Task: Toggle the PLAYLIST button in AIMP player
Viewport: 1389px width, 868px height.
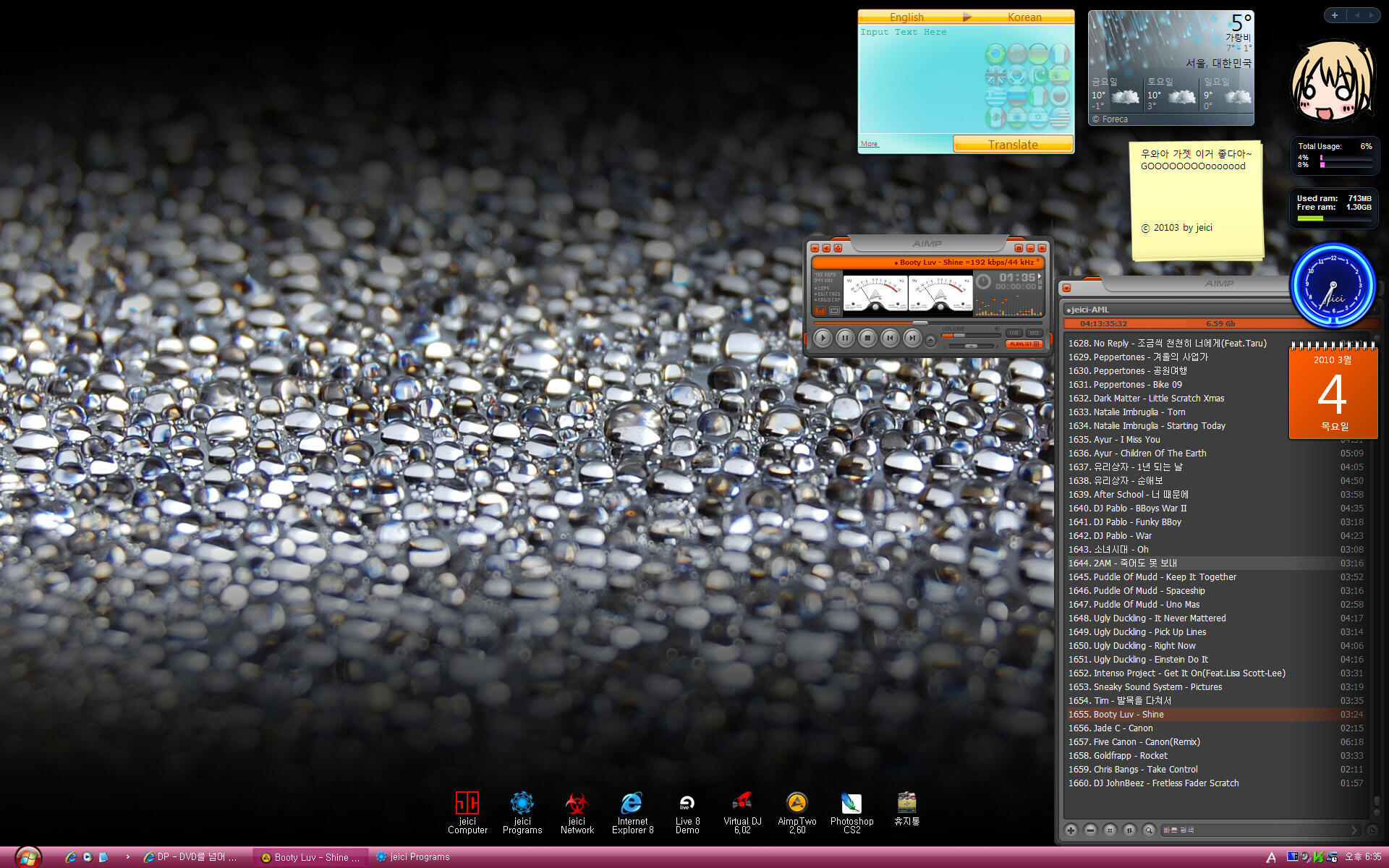Action: click(x=1024, y=344)
